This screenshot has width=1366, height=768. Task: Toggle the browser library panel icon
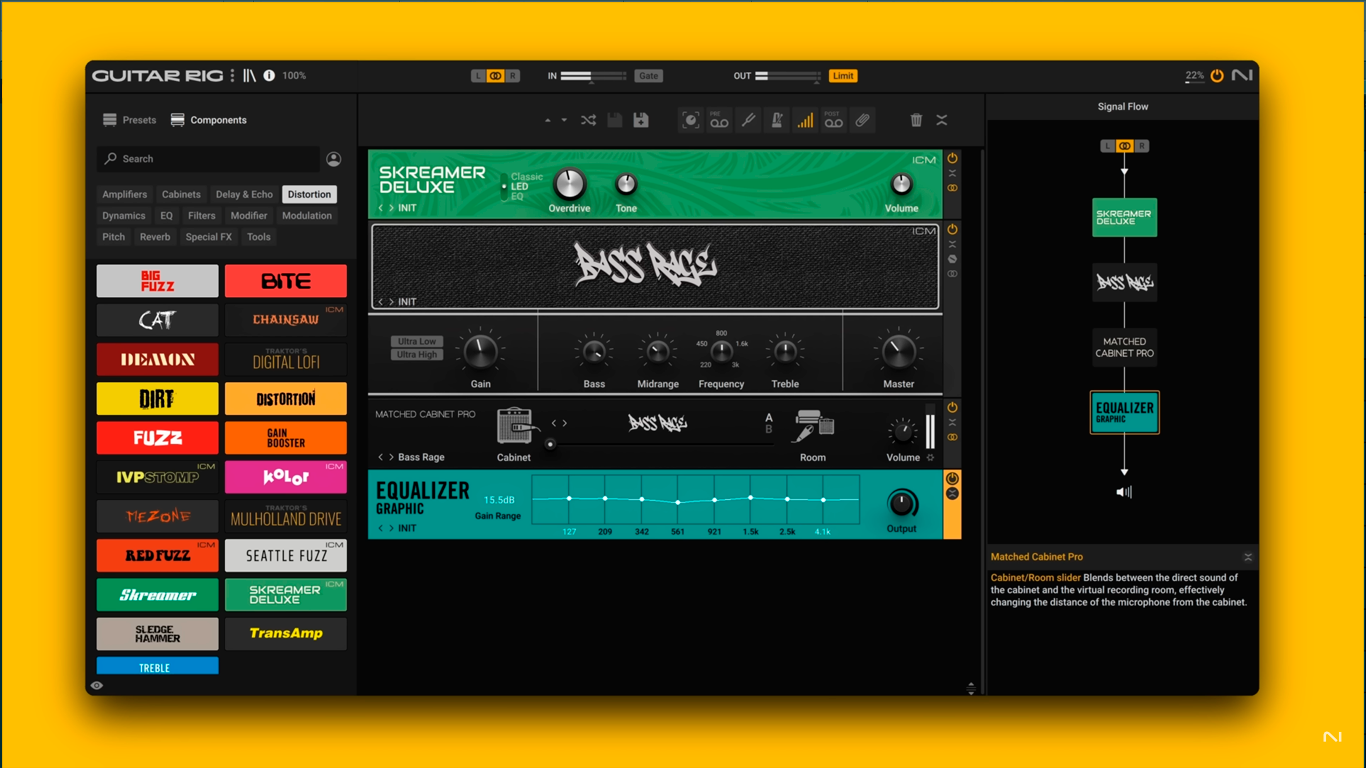click(249, 76)
